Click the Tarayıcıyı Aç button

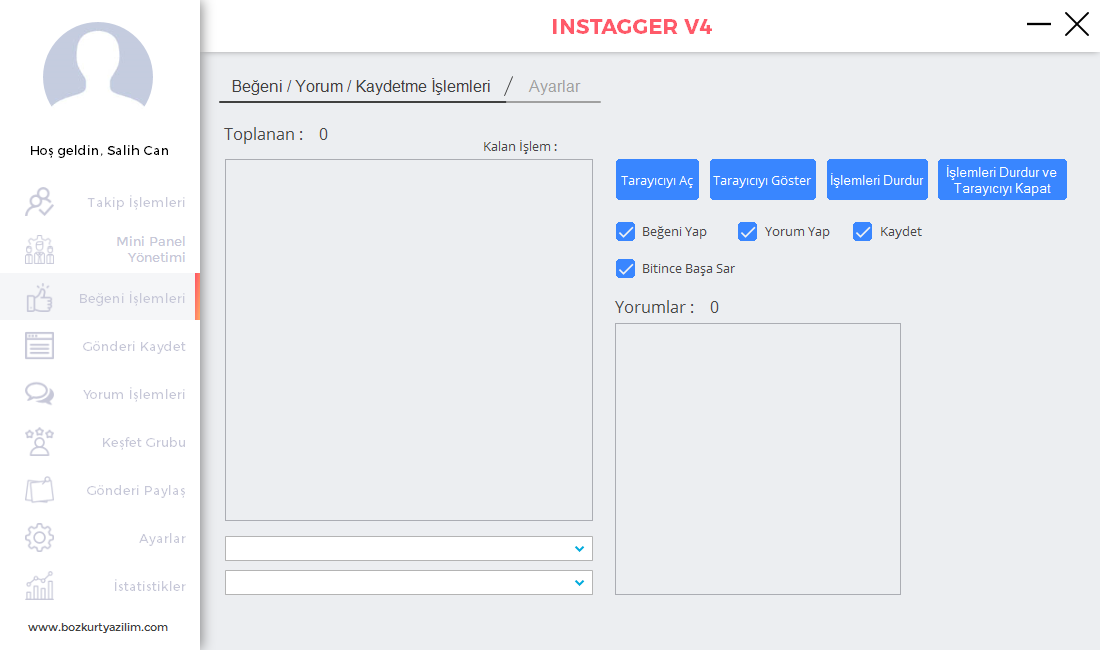657,180
